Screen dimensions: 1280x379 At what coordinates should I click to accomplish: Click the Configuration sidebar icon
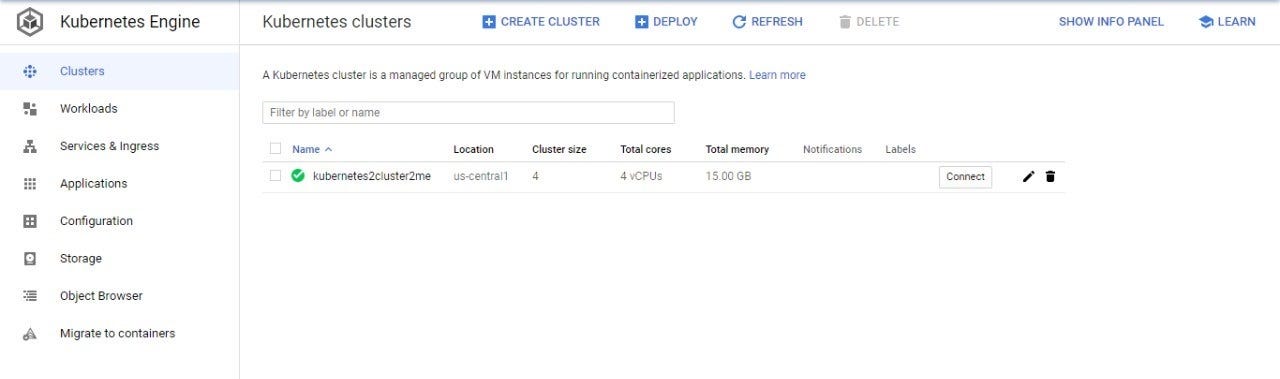coord(30,221)
